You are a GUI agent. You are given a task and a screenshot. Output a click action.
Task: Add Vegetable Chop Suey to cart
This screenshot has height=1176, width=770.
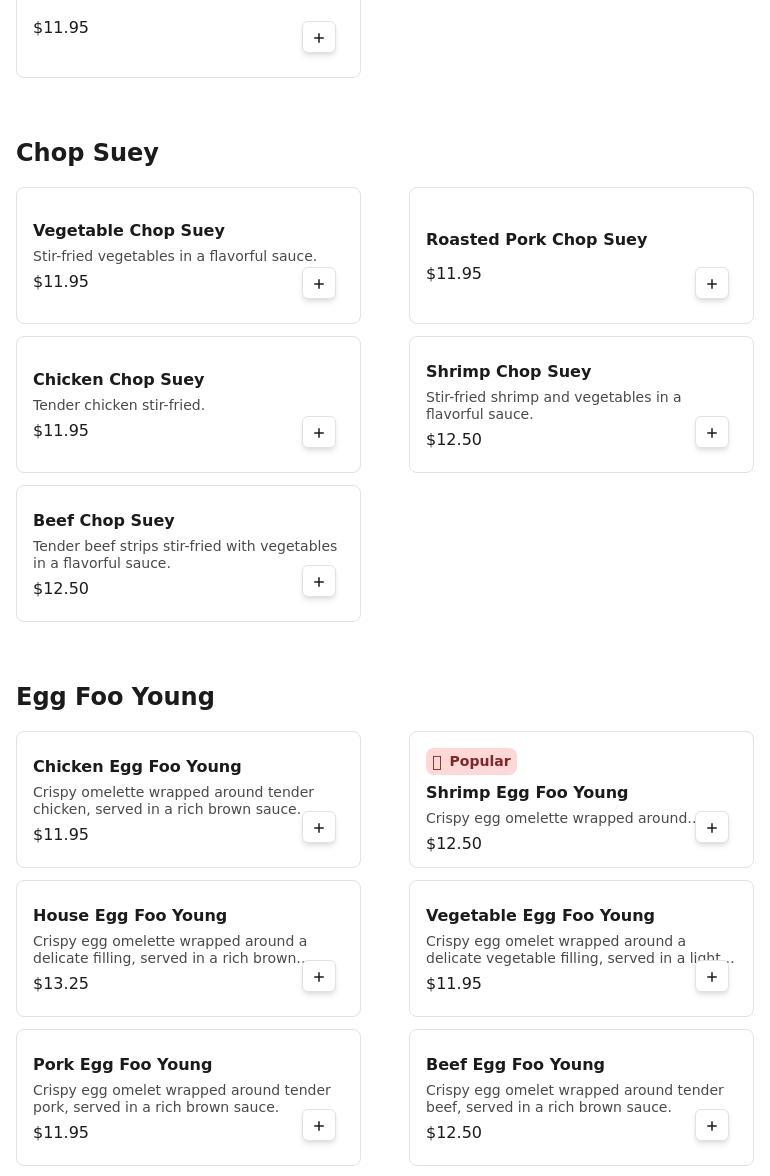pyautogui.click(x=319, y=284)
